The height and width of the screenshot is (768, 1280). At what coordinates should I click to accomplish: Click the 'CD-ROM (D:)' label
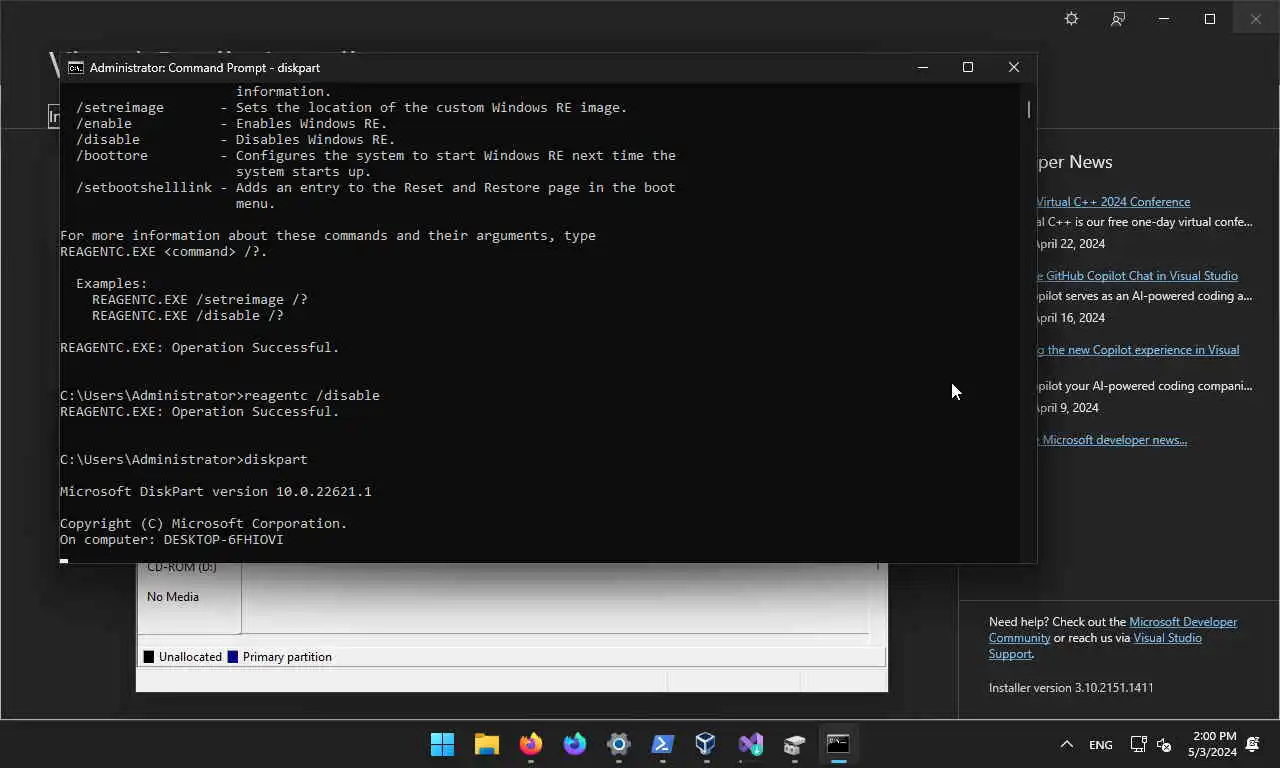[182, 568]
